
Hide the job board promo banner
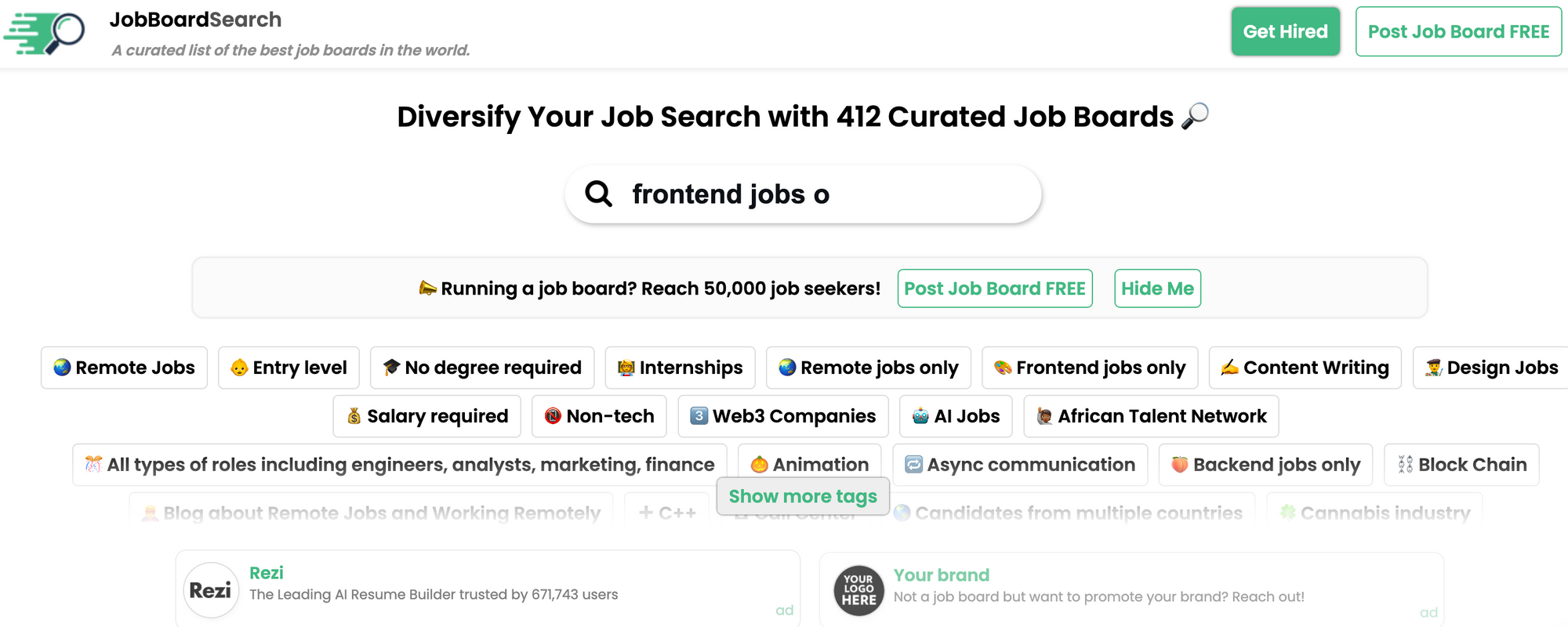pos(1157,288)
